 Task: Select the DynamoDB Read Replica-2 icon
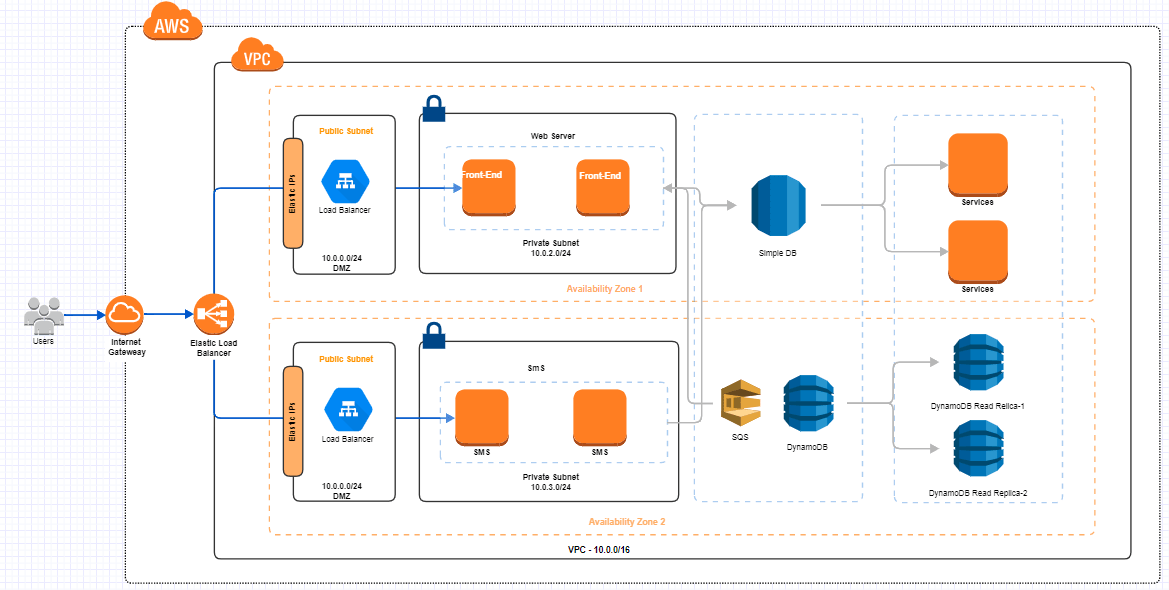978,448
